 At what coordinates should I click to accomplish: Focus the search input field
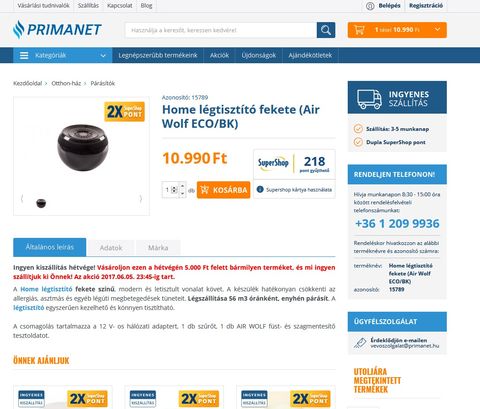tap(221, 30)
